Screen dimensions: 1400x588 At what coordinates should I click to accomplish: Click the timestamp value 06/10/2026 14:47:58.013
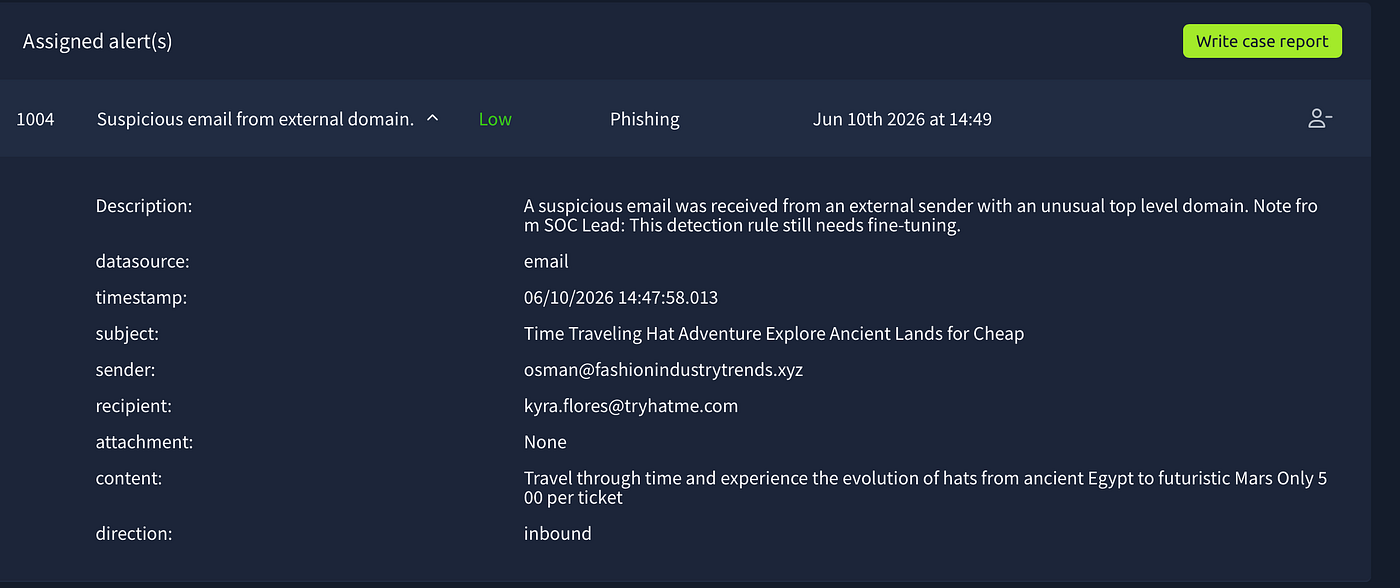tap(621, 298)
